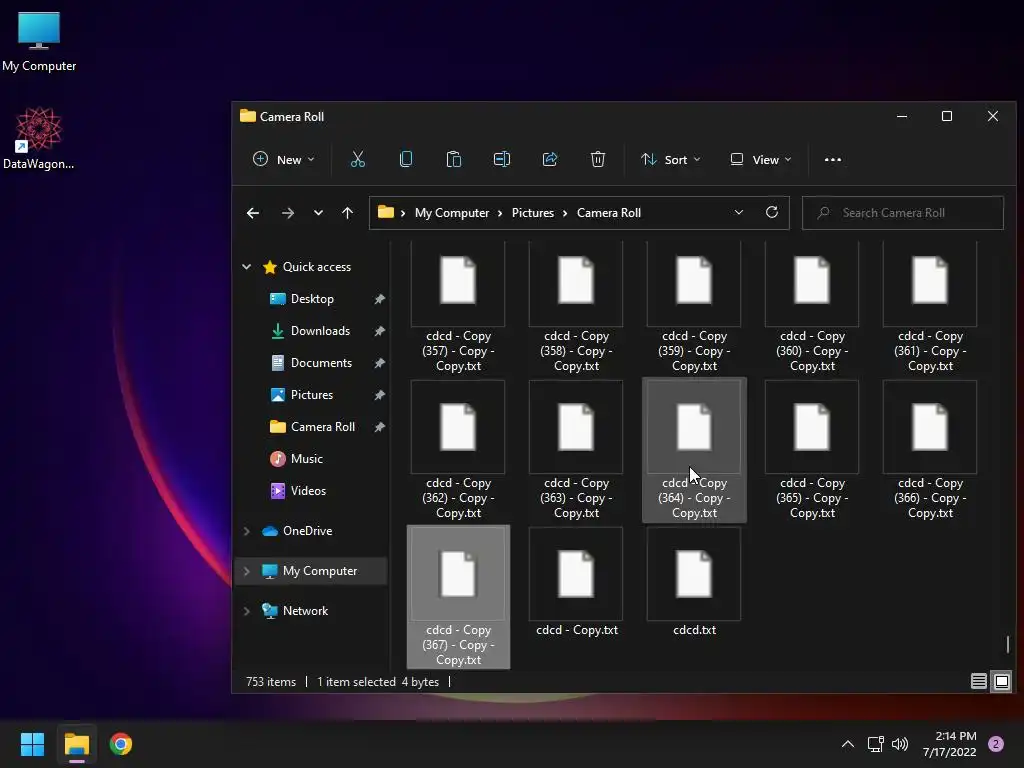Select Videos in navigation pane

coord(308,490)
